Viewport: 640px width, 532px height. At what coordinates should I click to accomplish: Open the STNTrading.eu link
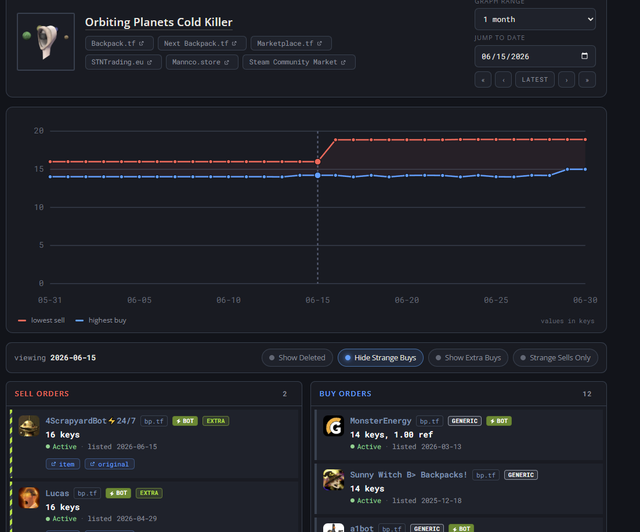point(123,62)
